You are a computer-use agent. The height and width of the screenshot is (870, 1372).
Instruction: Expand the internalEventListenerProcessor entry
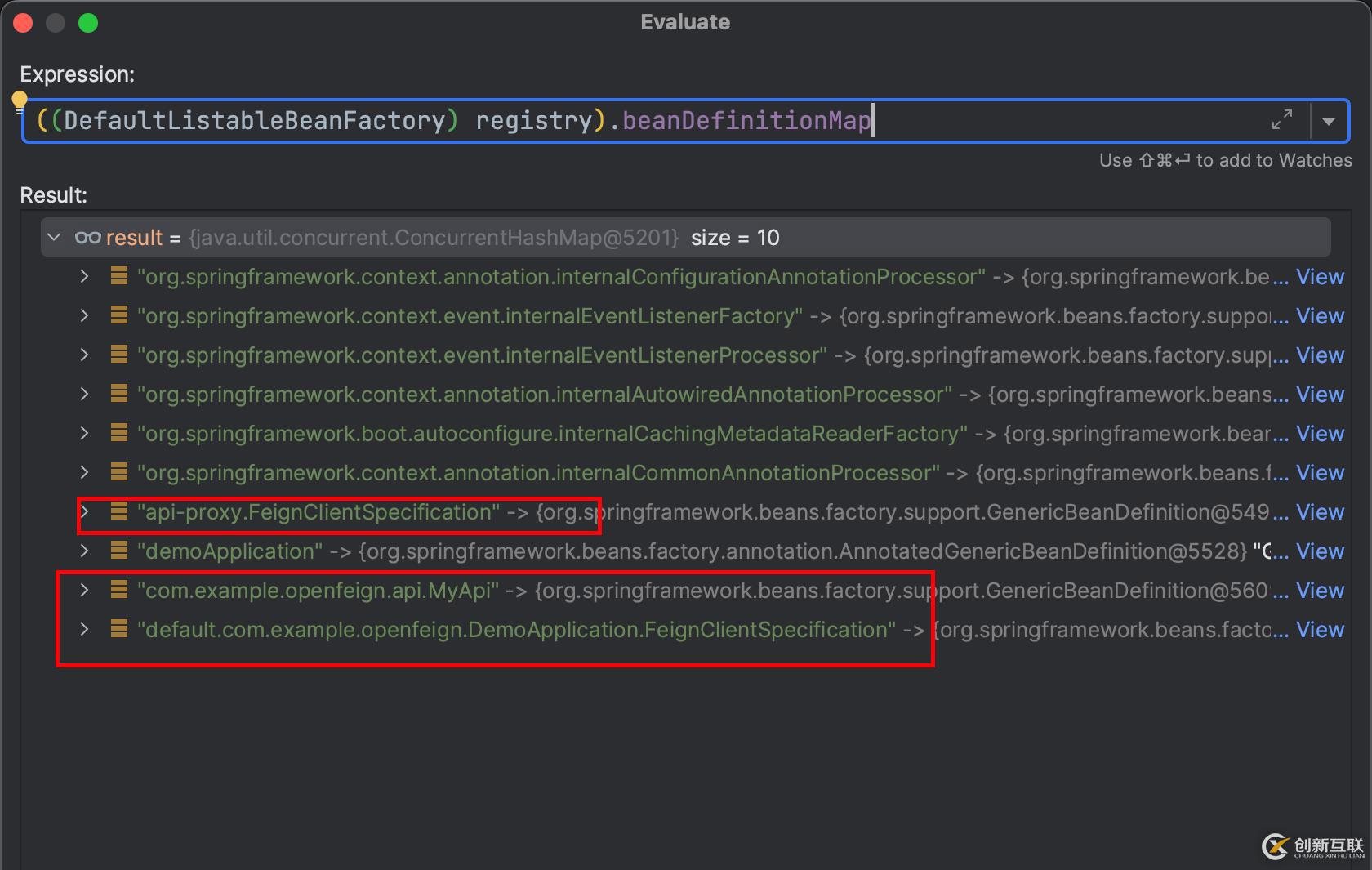pos(84,355)
